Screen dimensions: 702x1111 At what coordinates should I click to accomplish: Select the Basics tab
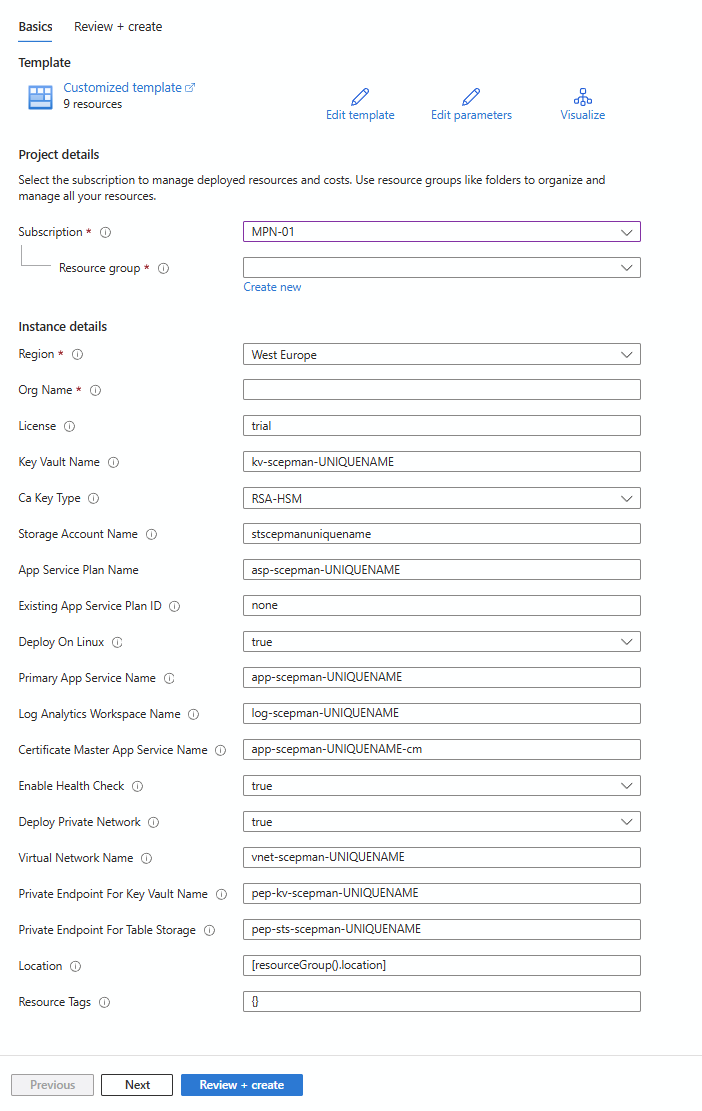click(36, 27)
